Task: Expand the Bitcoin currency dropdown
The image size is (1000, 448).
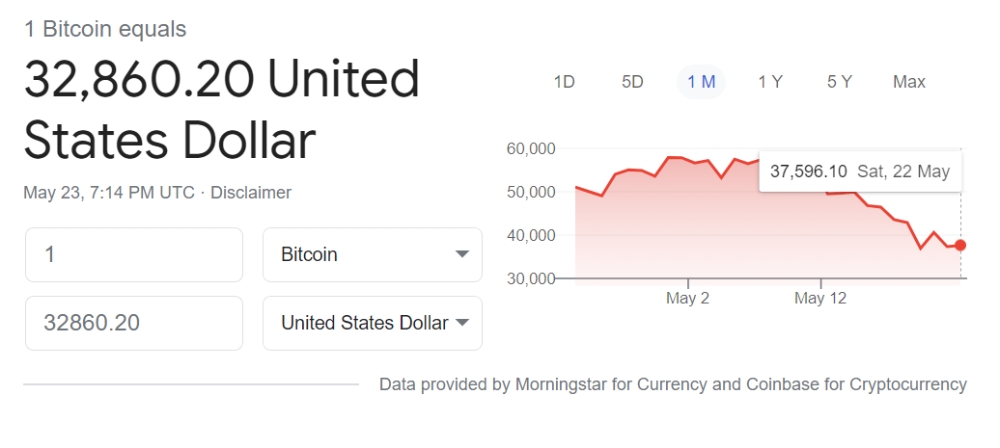Action: click(372, 255)
